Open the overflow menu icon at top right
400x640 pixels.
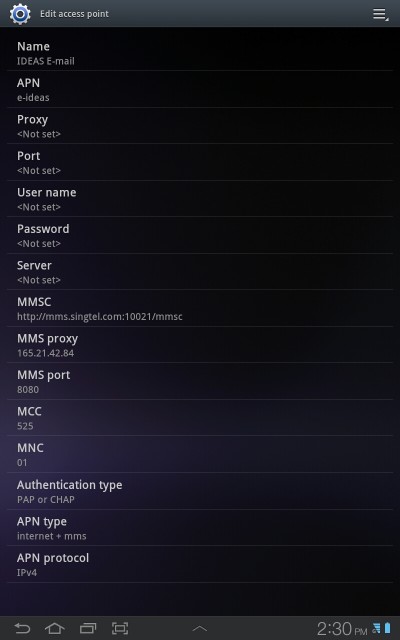click(x=380, y=14)
